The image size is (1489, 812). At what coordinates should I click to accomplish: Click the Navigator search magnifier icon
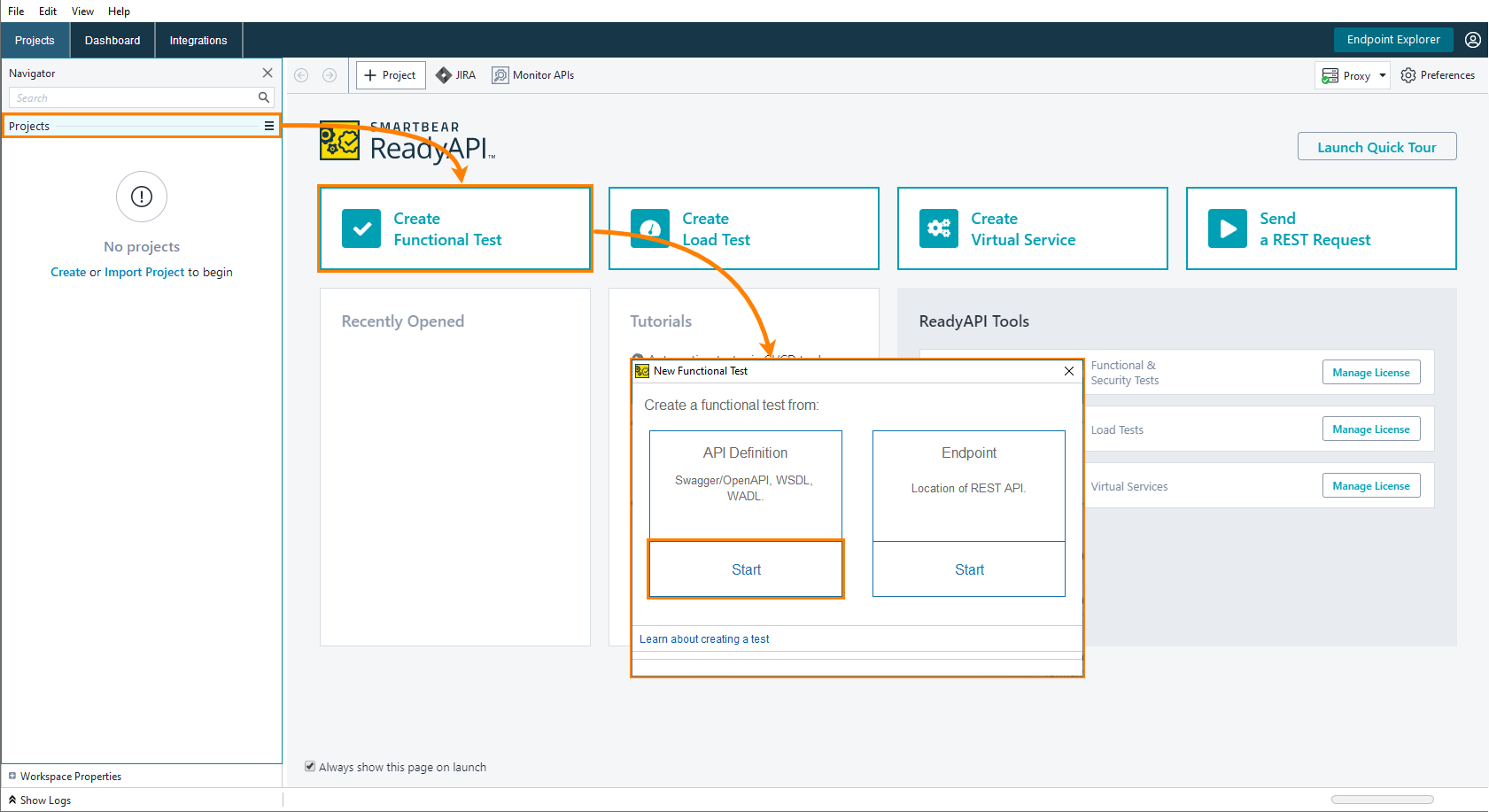263,97
